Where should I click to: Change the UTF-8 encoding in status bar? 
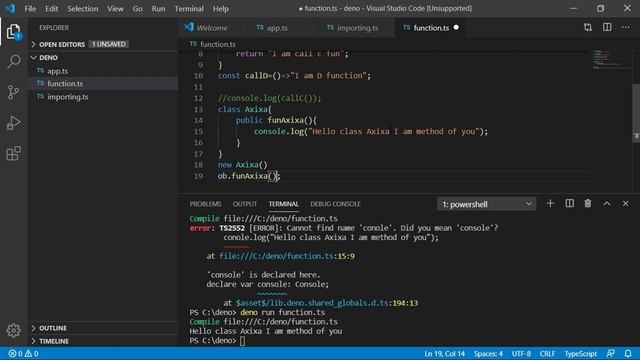click(x=521, y=353)
